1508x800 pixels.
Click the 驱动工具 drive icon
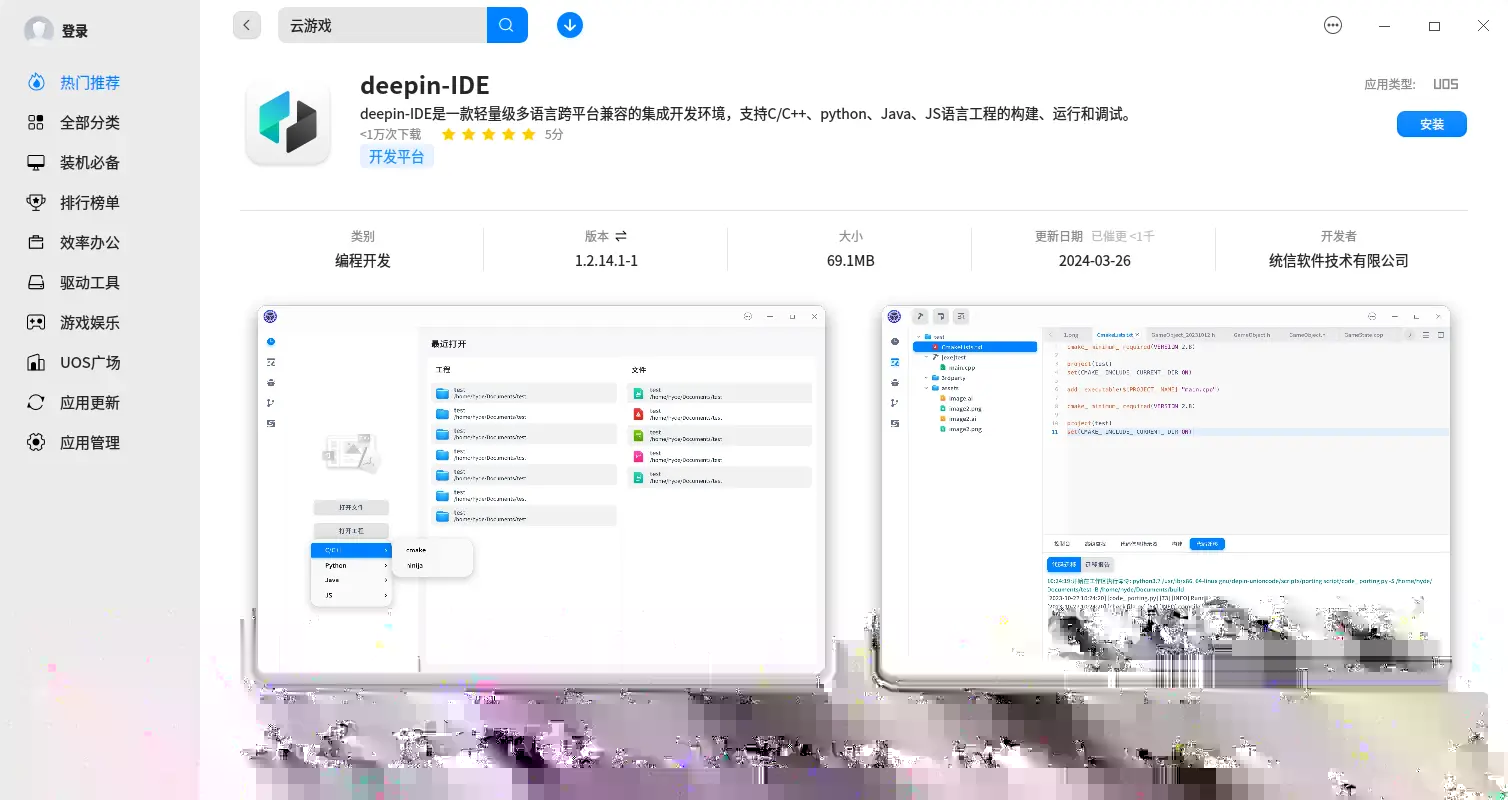pos(36,282)
